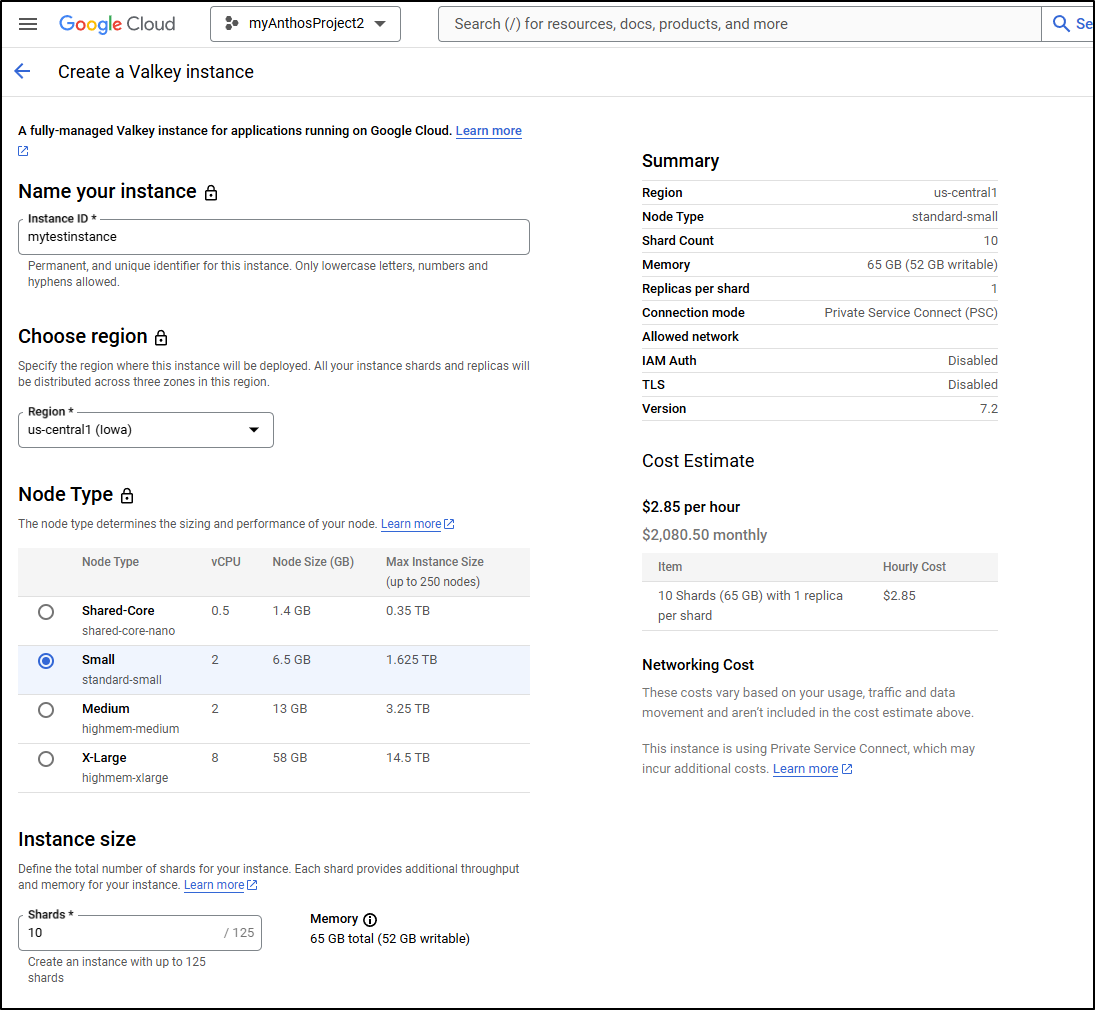Viewport: 1095px width, 1010px height.
Task: Click summary value '65 GB (52 GB writable)'
Action: 932,265
